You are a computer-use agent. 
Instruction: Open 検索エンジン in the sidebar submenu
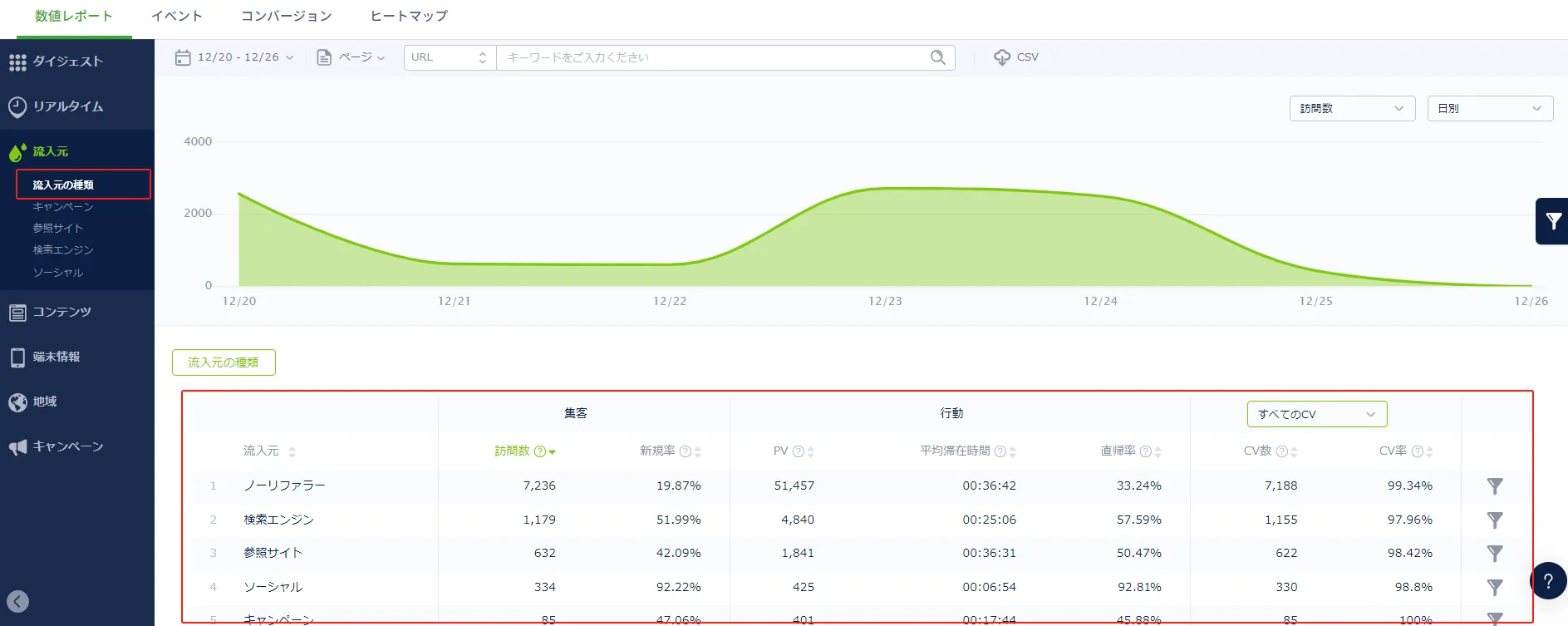click(x=63, y=250)
